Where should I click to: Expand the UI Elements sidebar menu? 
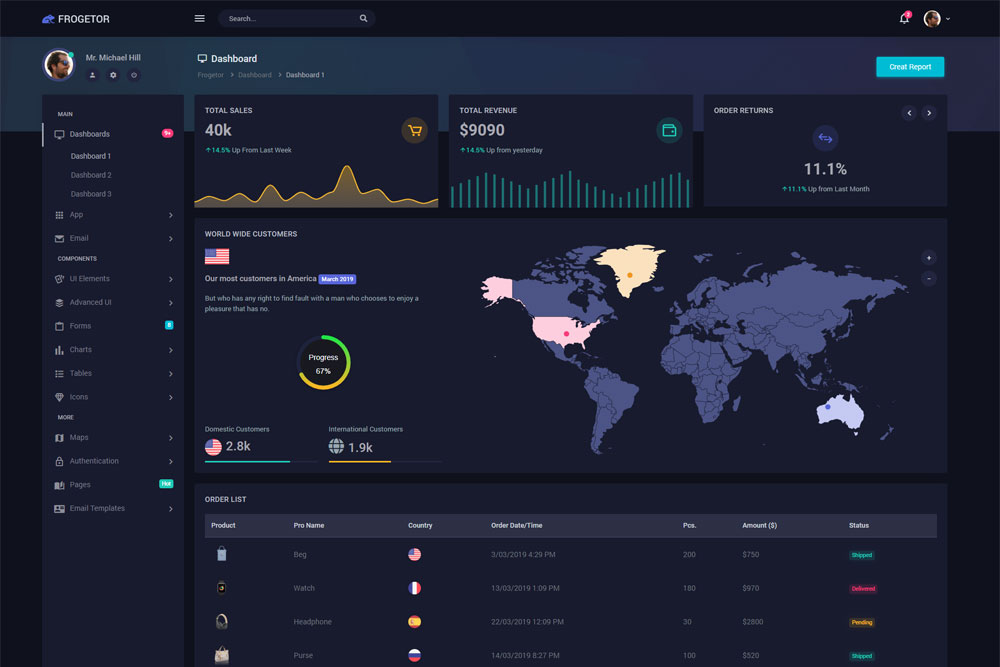pos(113,278)
